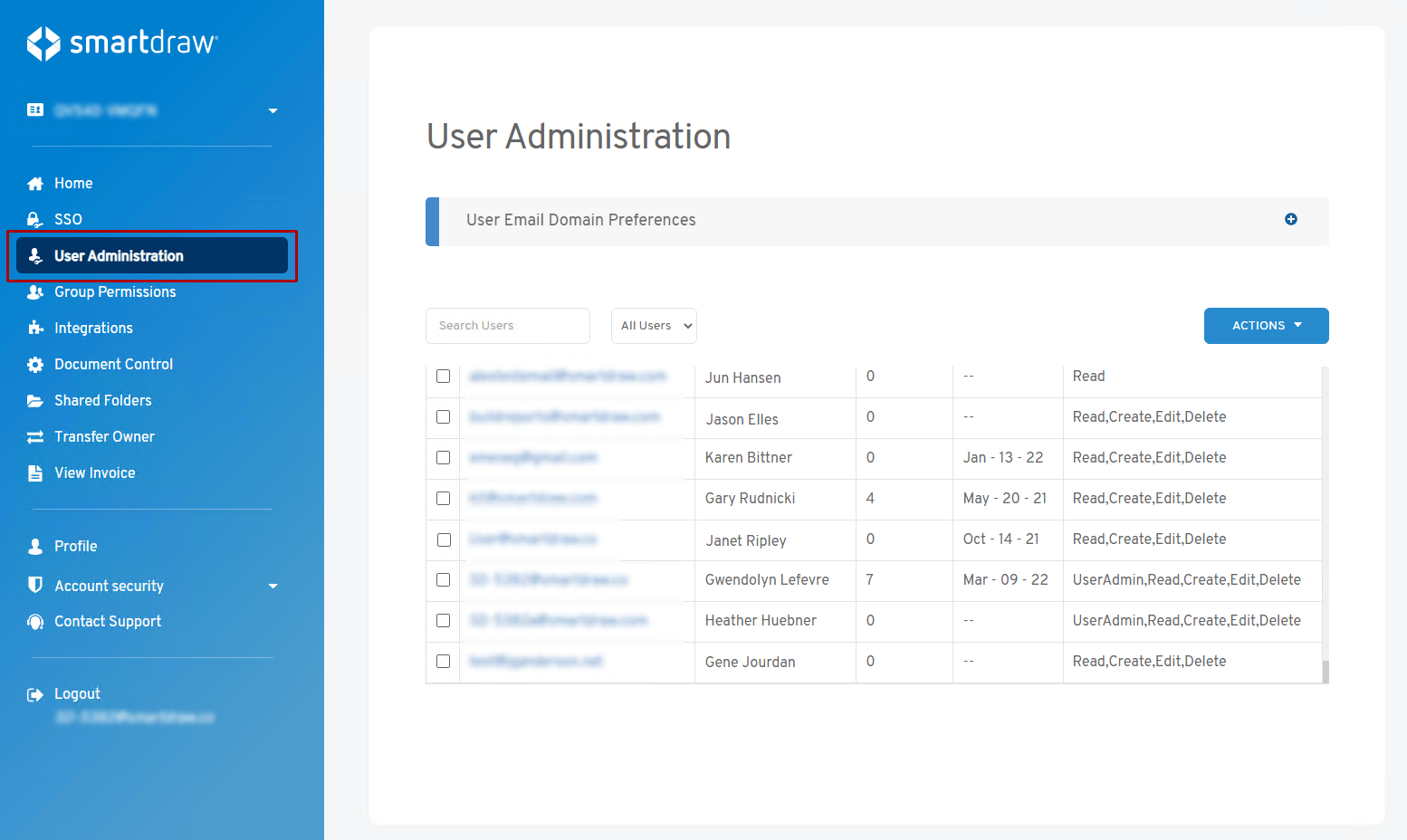Tick the checkbox beside Gene Jourdan

point(444,662)
